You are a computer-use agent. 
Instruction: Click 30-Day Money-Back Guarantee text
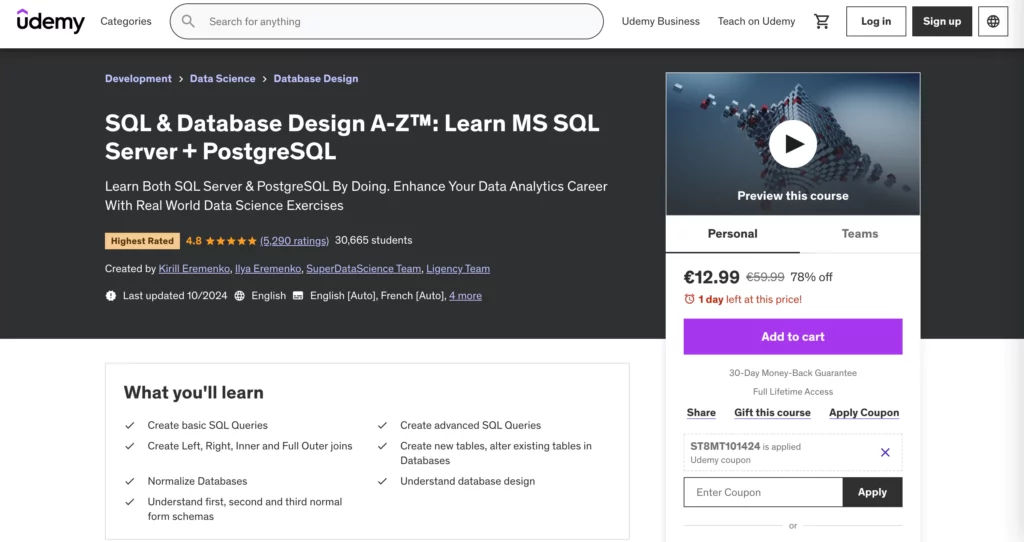point(793,373)
